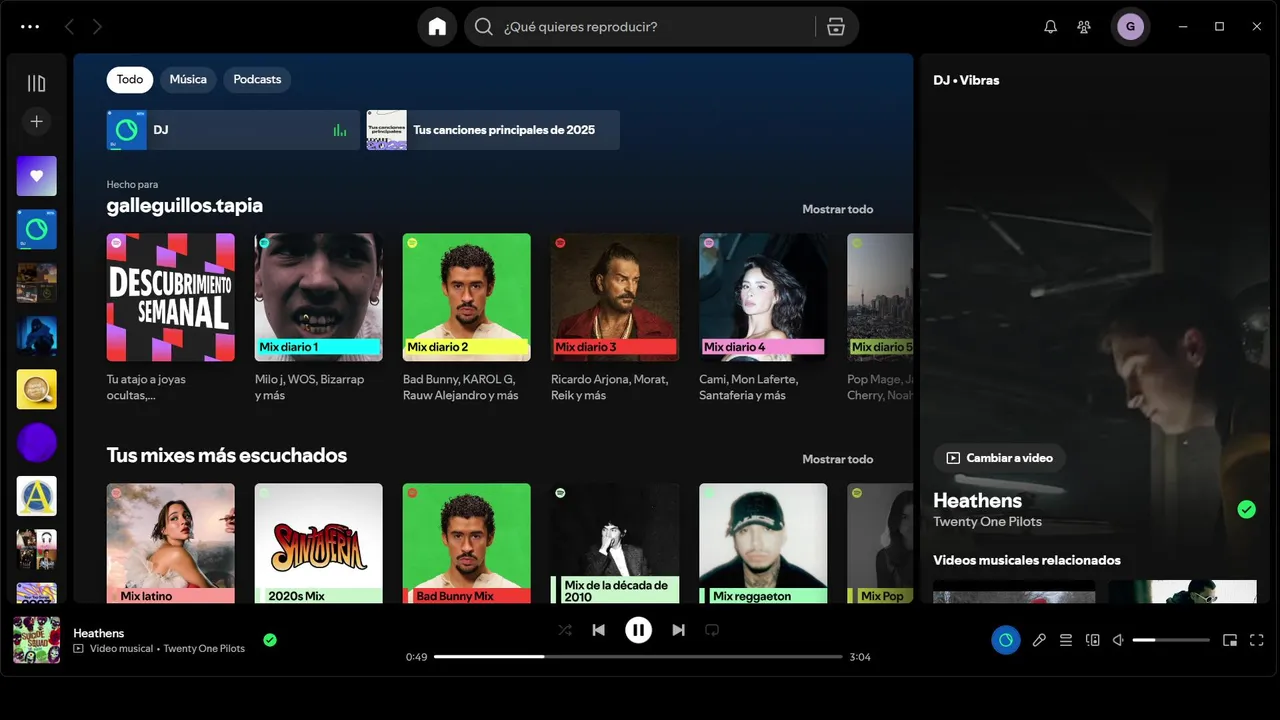Image resolution: width=1280 pixels, height=720 pixels.
Task: Open Twenty One Pilots link in player bar
Action: (204, 649)
